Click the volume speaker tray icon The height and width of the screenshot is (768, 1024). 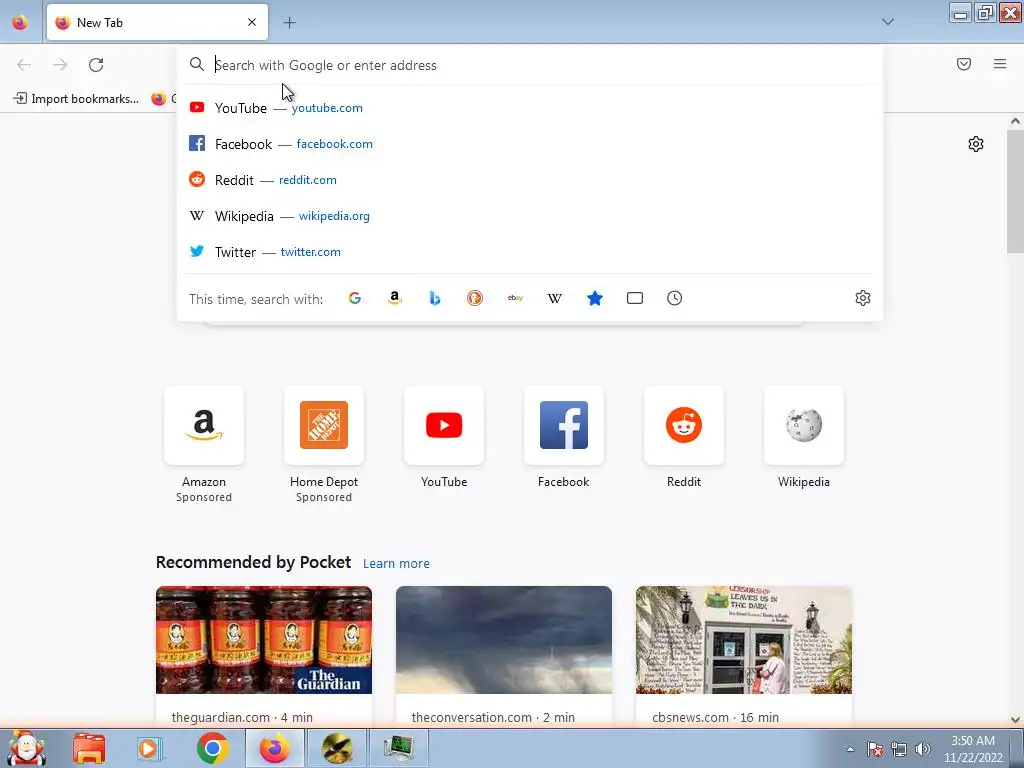point(923,749)
